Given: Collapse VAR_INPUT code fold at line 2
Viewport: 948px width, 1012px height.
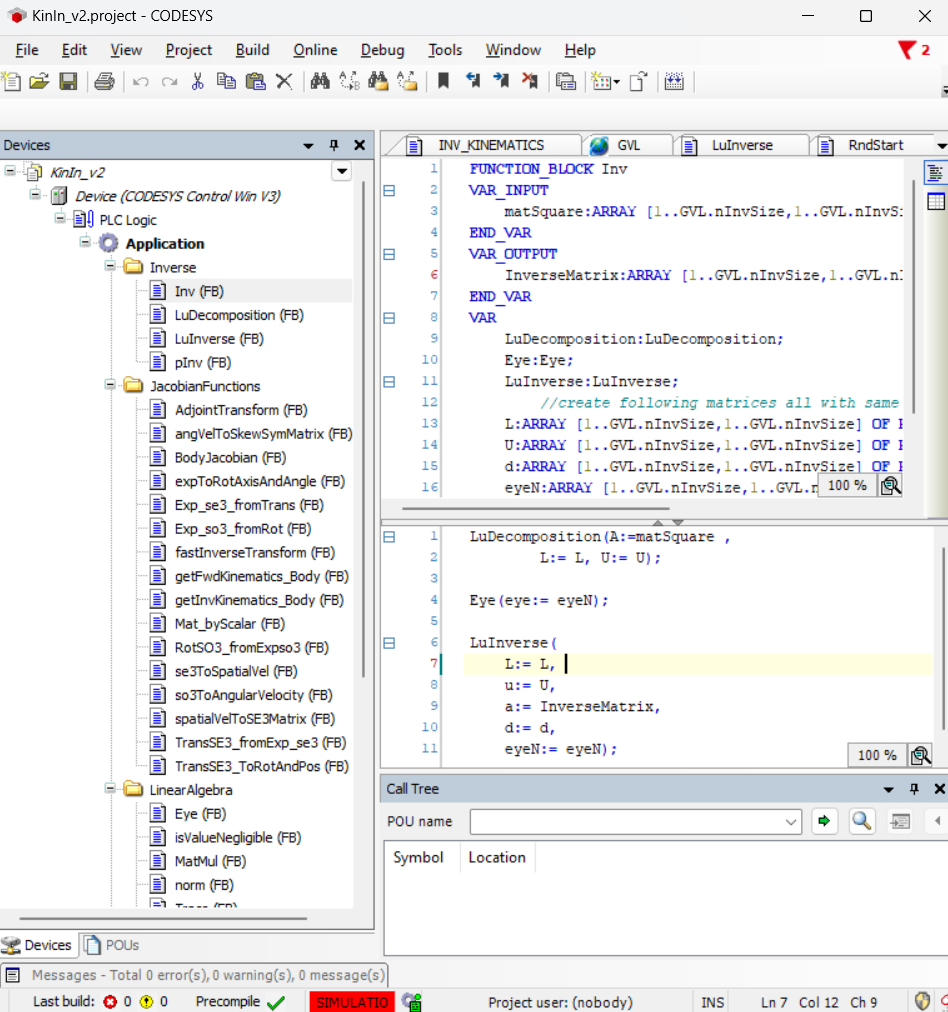Looking at the screenshot, I should pyautogui.click(x=389, y=190).
